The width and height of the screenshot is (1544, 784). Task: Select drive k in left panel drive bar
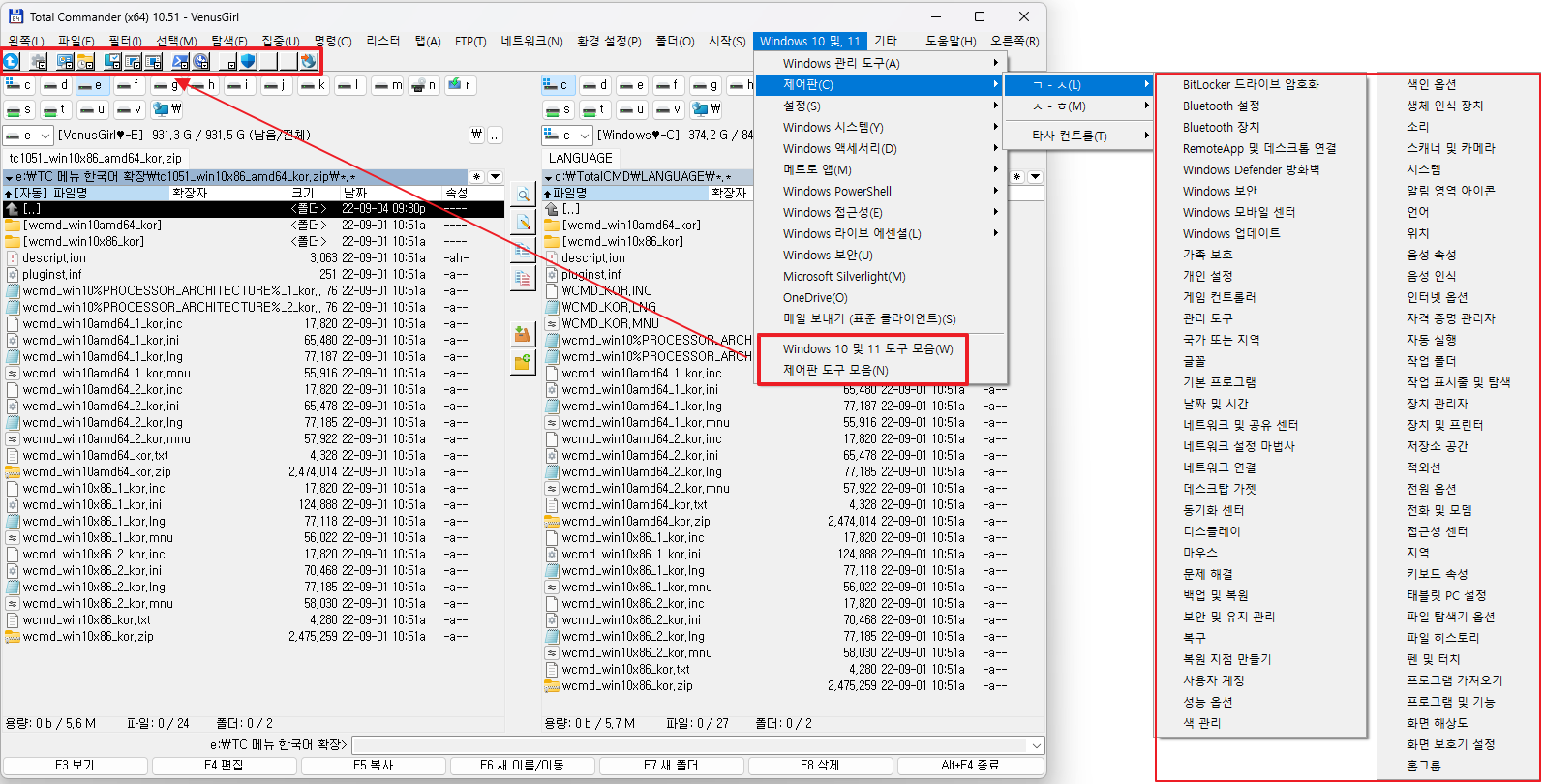[313, 85]
